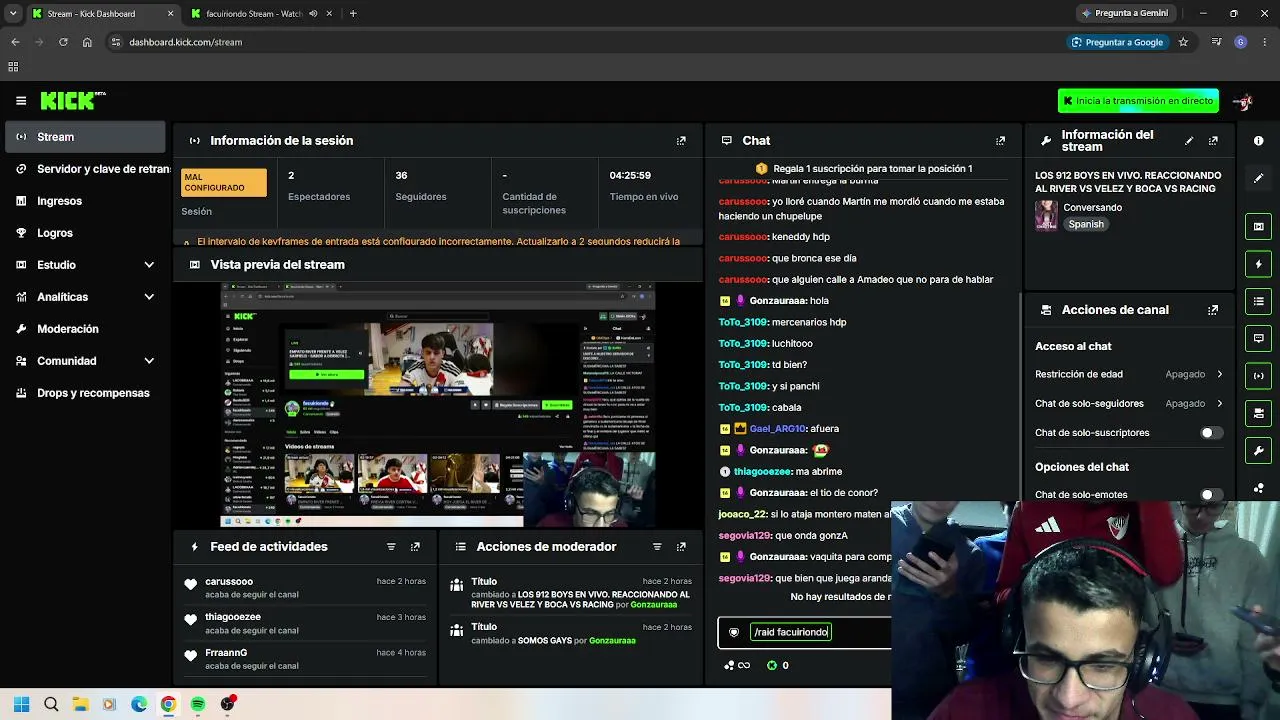Toggle the list widget in the right rail
The height and width of the screenshot is (720, 1280).
(1259, 301)
